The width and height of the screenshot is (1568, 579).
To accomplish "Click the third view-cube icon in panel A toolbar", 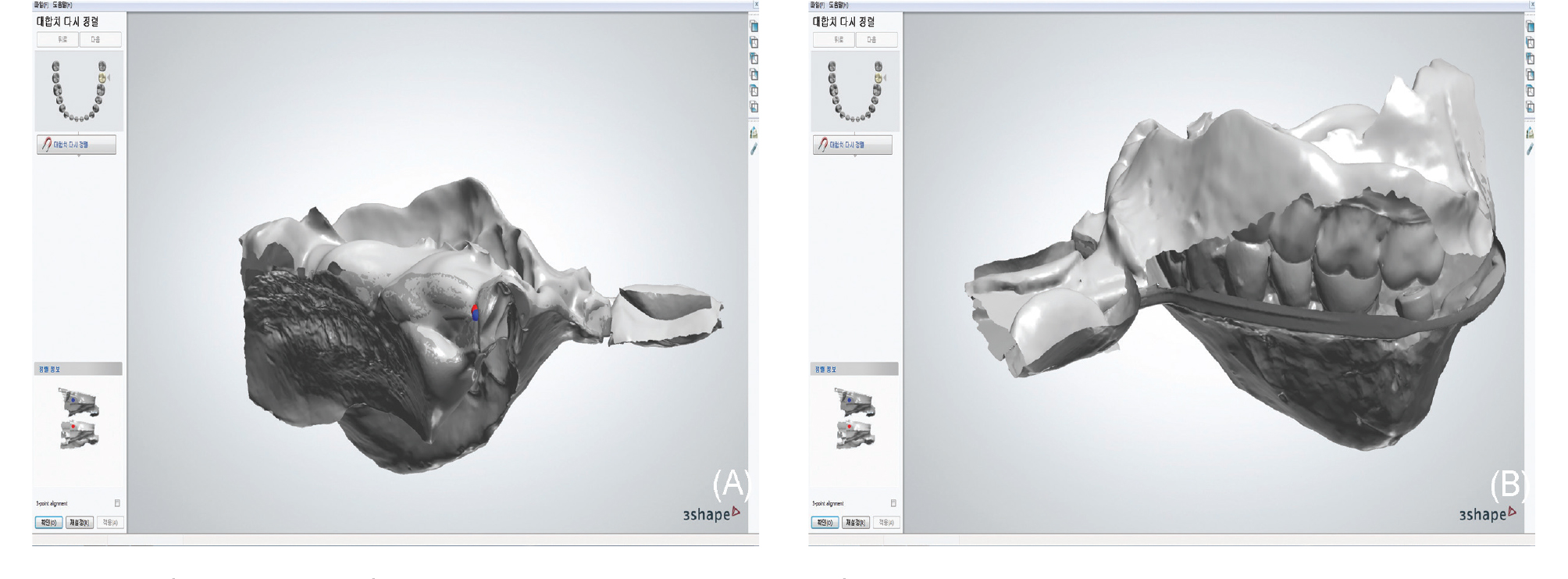I will (x=754, y=59).
